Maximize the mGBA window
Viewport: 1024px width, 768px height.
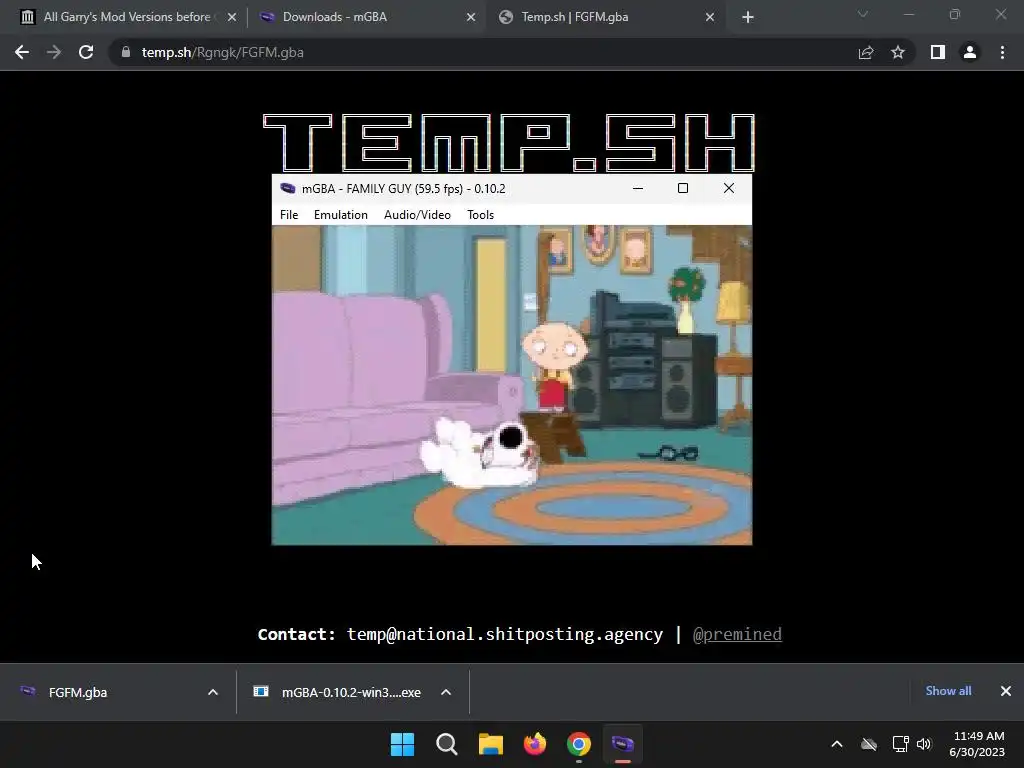tap(683, 189)
